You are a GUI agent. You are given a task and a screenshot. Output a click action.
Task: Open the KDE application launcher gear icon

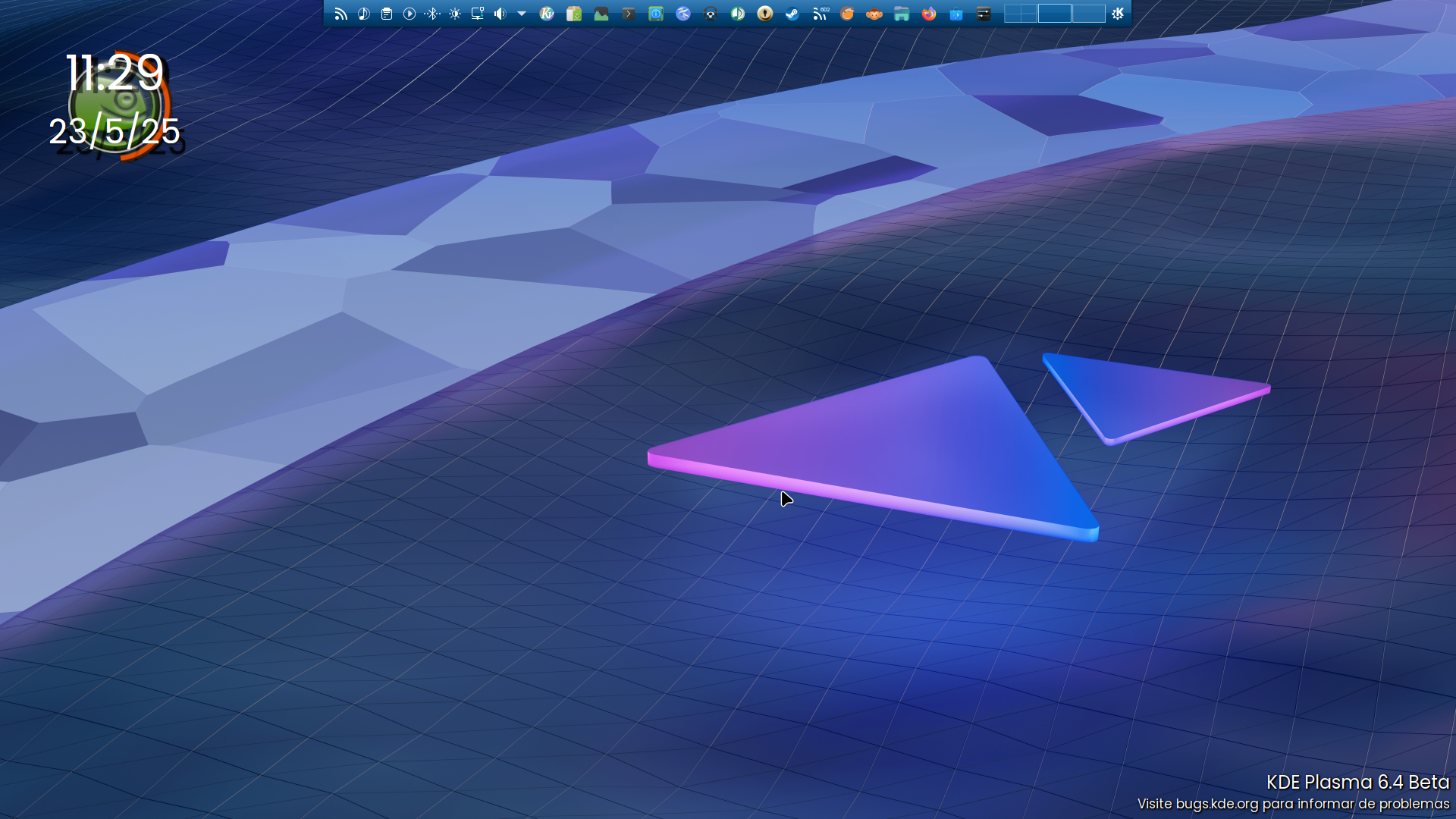coord(1118,14)
